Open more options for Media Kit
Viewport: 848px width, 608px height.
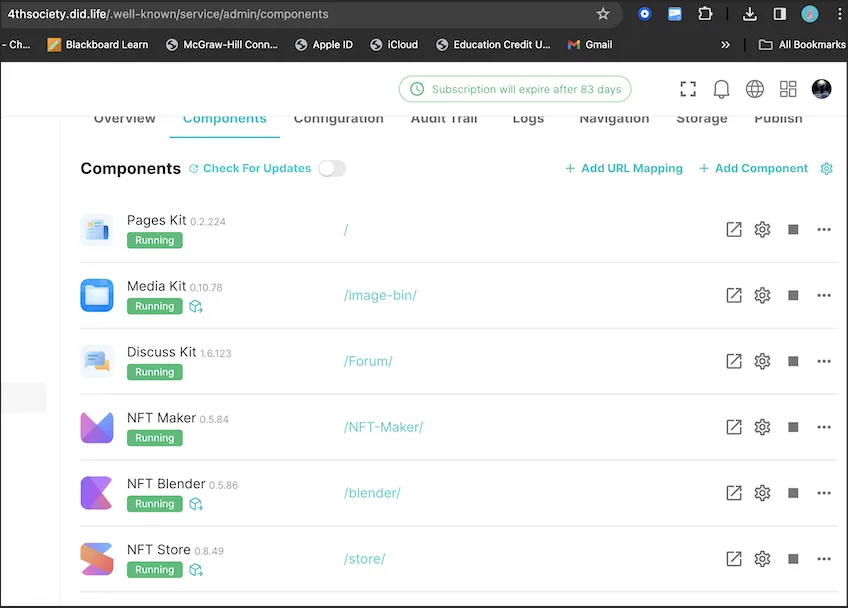[824, 295]
